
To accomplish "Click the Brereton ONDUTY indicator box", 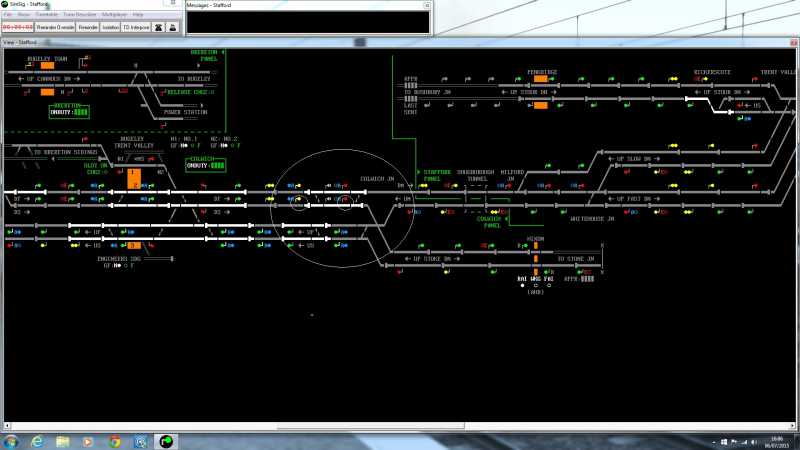I will pos(69,112).
